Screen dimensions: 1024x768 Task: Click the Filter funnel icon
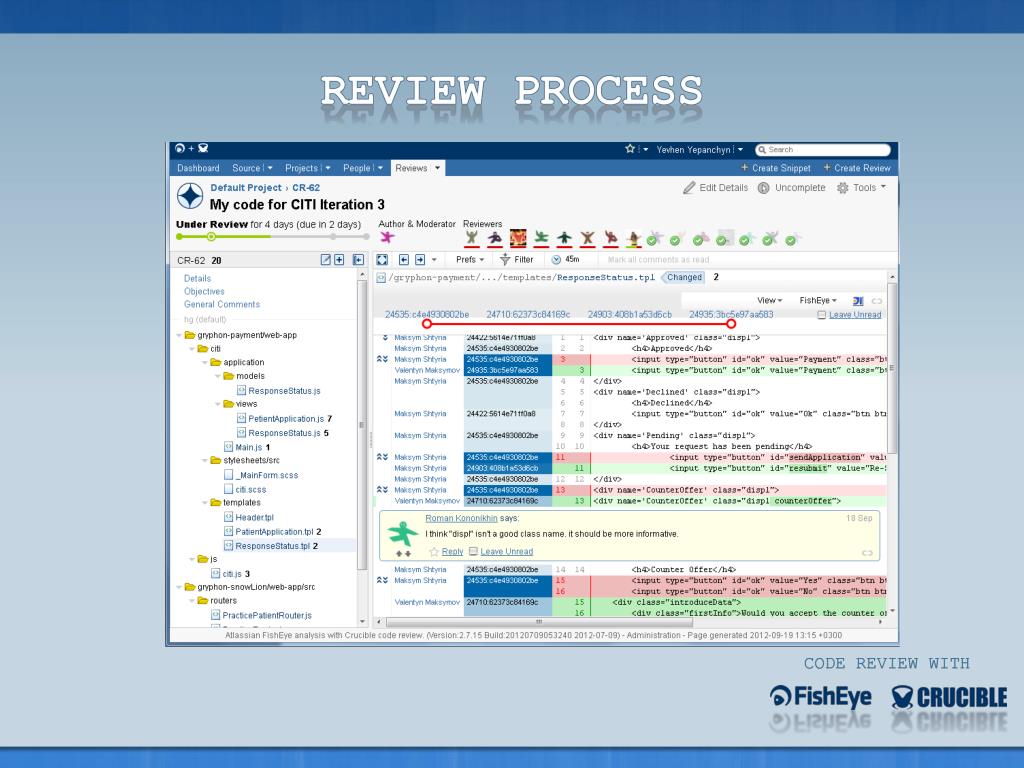coord(505,260)
